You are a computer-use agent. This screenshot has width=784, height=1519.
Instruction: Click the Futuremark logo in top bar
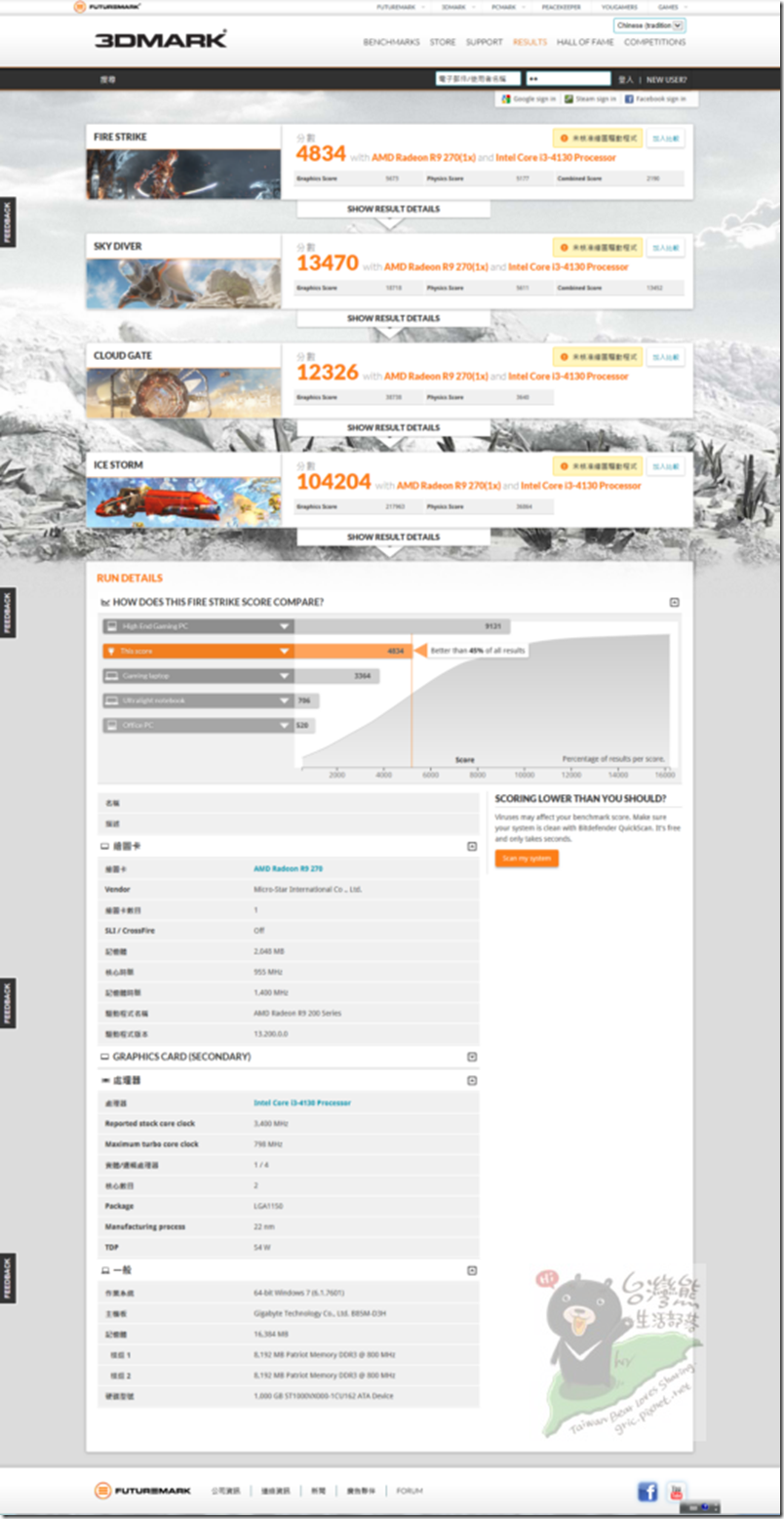[107, 6]
